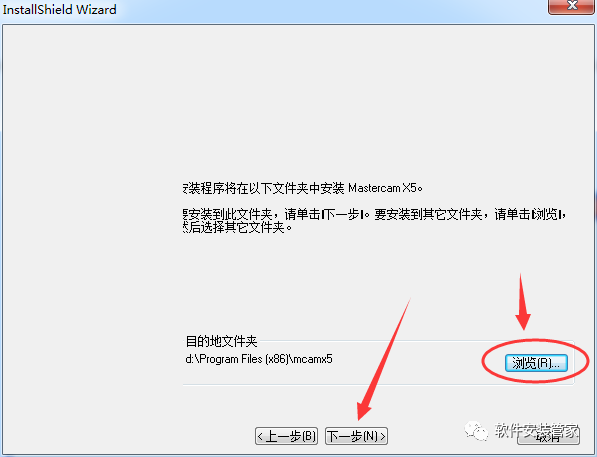Click the 软件安装管家 watermark text
This screenshot has height=457, width=597.
point(537,430)
